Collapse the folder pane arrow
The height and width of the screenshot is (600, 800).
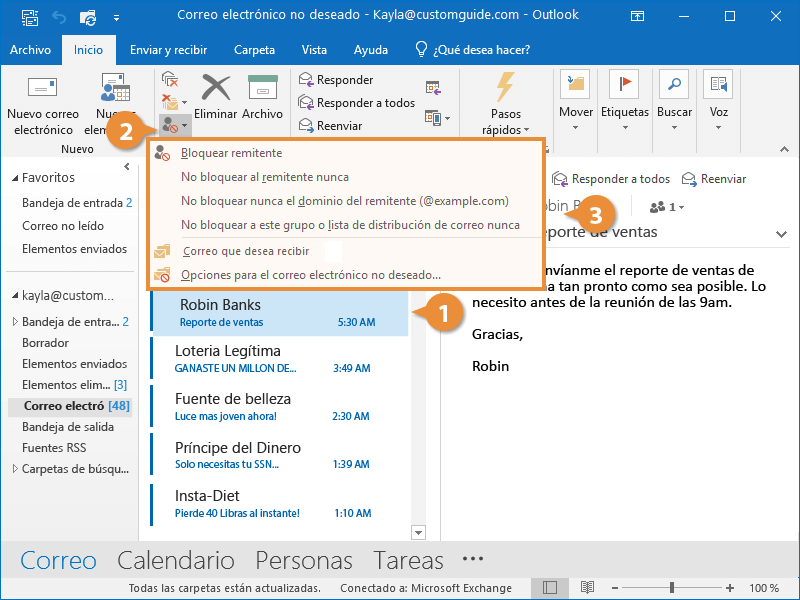click(x=127, y=166)
